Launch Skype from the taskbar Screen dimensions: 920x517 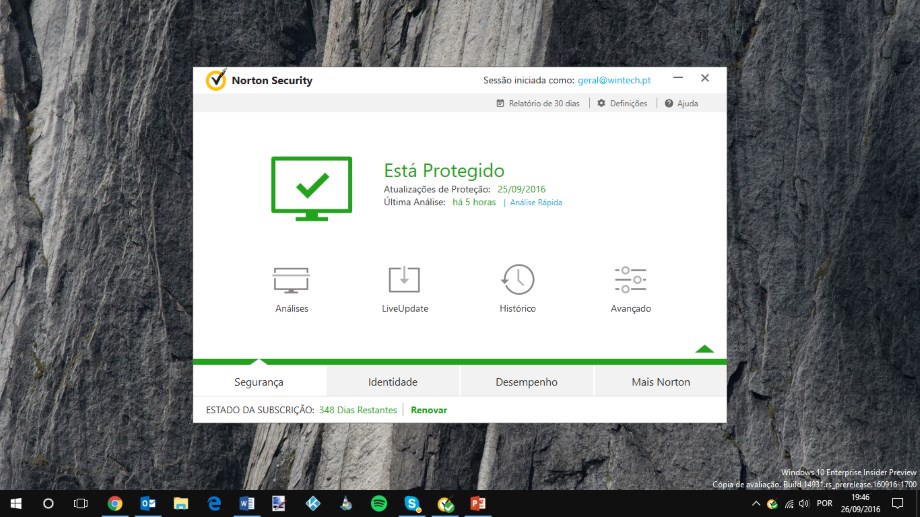point(412,503)
